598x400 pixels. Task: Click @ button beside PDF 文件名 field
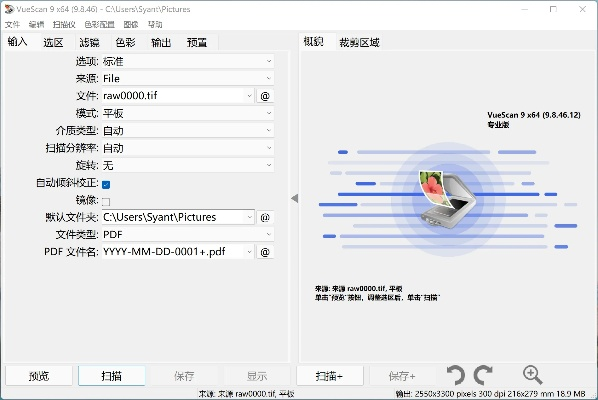click(265, 252)
